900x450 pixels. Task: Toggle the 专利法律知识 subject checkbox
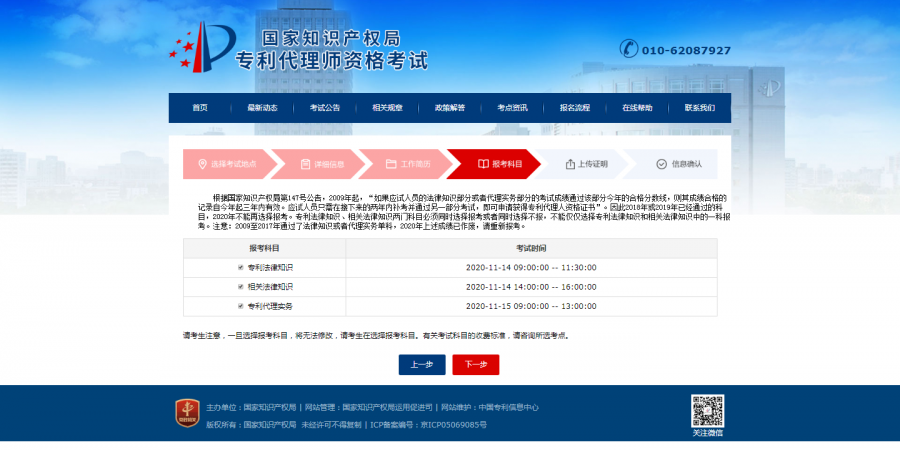(x=240, y=268)
